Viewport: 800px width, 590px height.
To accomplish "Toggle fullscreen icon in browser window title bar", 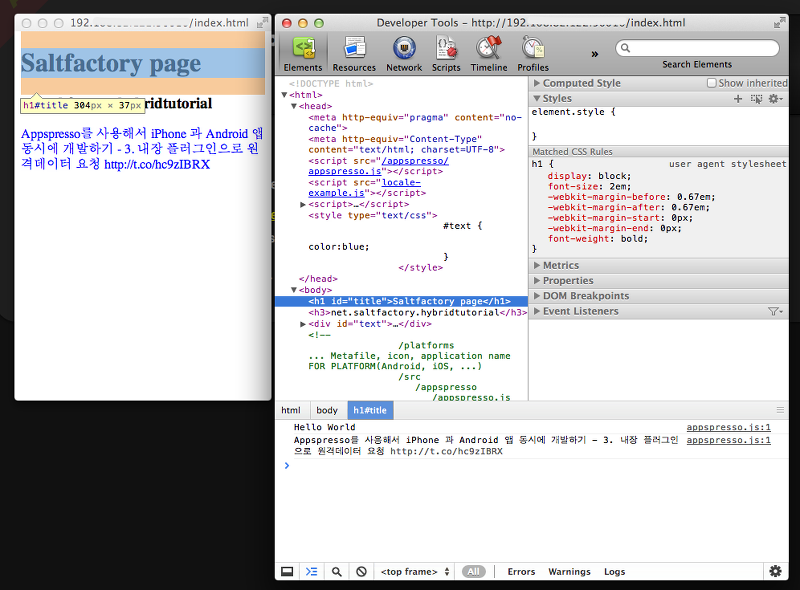I will click(x=262, y=23).
